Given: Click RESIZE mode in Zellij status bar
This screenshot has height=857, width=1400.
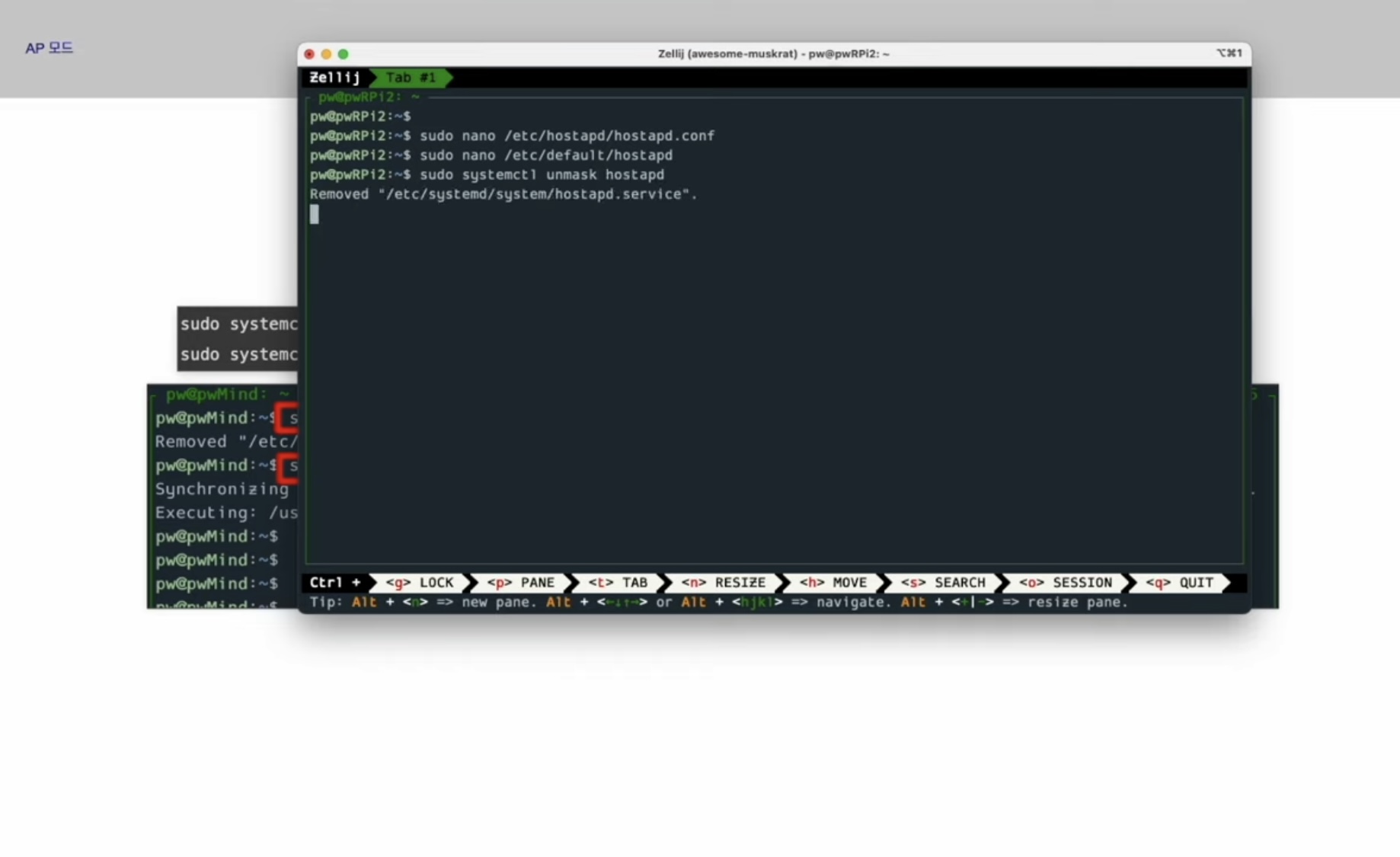Looking at the screenshot, I should click(x=723, y=583).
